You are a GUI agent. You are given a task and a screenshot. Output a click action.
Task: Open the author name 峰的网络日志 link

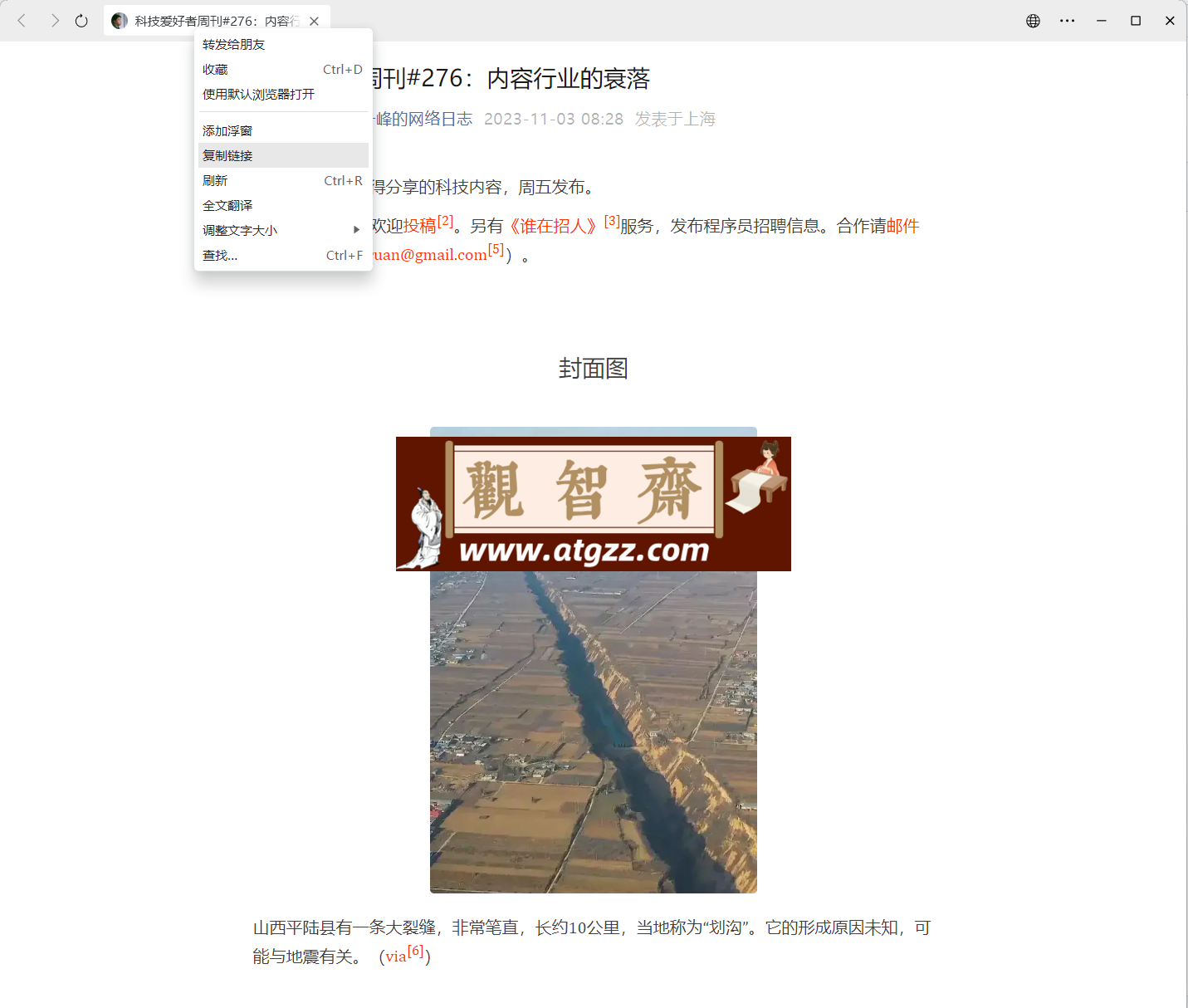pyautogui.click(x=423, y=119)
